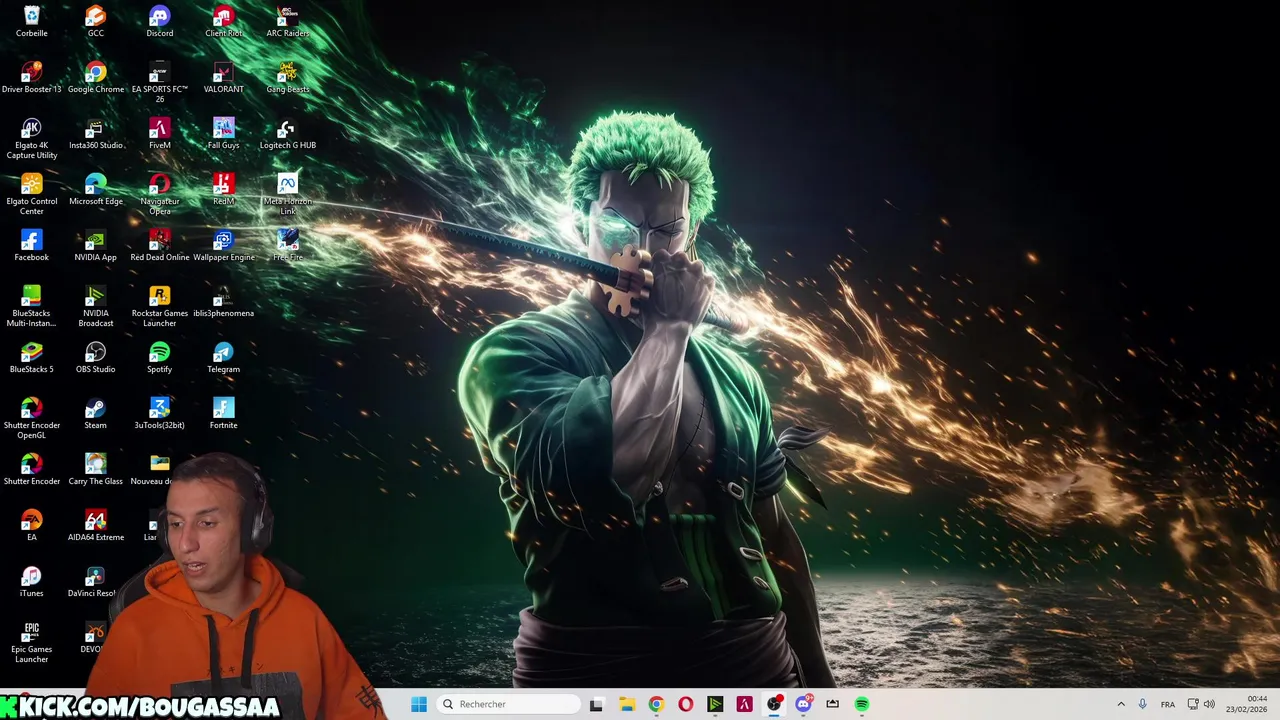Select the Logitech G HUB icon
Image resolution: width=1280 pixels, height=720 pixels.
[x=287, y=134]
